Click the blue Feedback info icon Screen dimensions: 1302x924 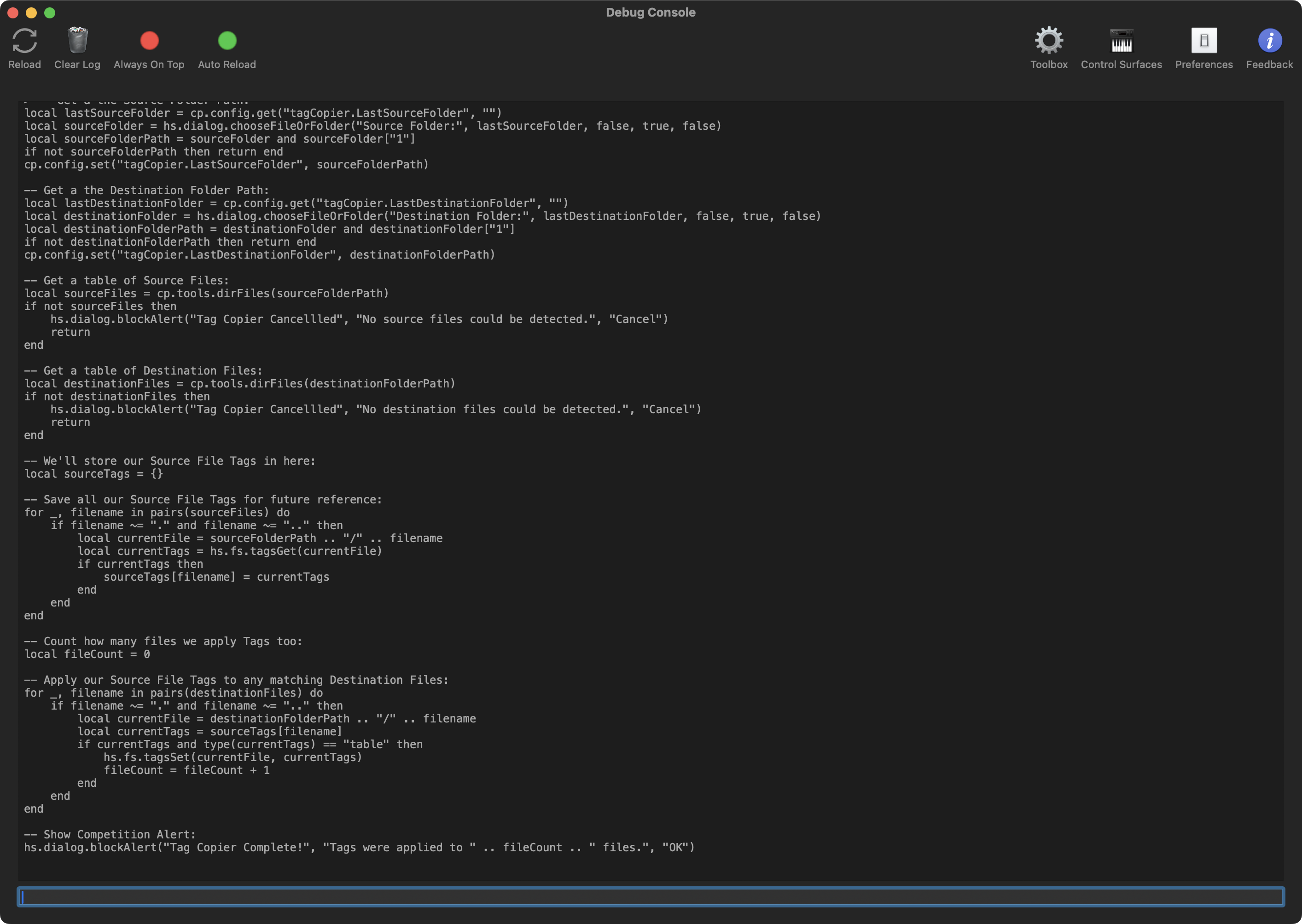1269,40
